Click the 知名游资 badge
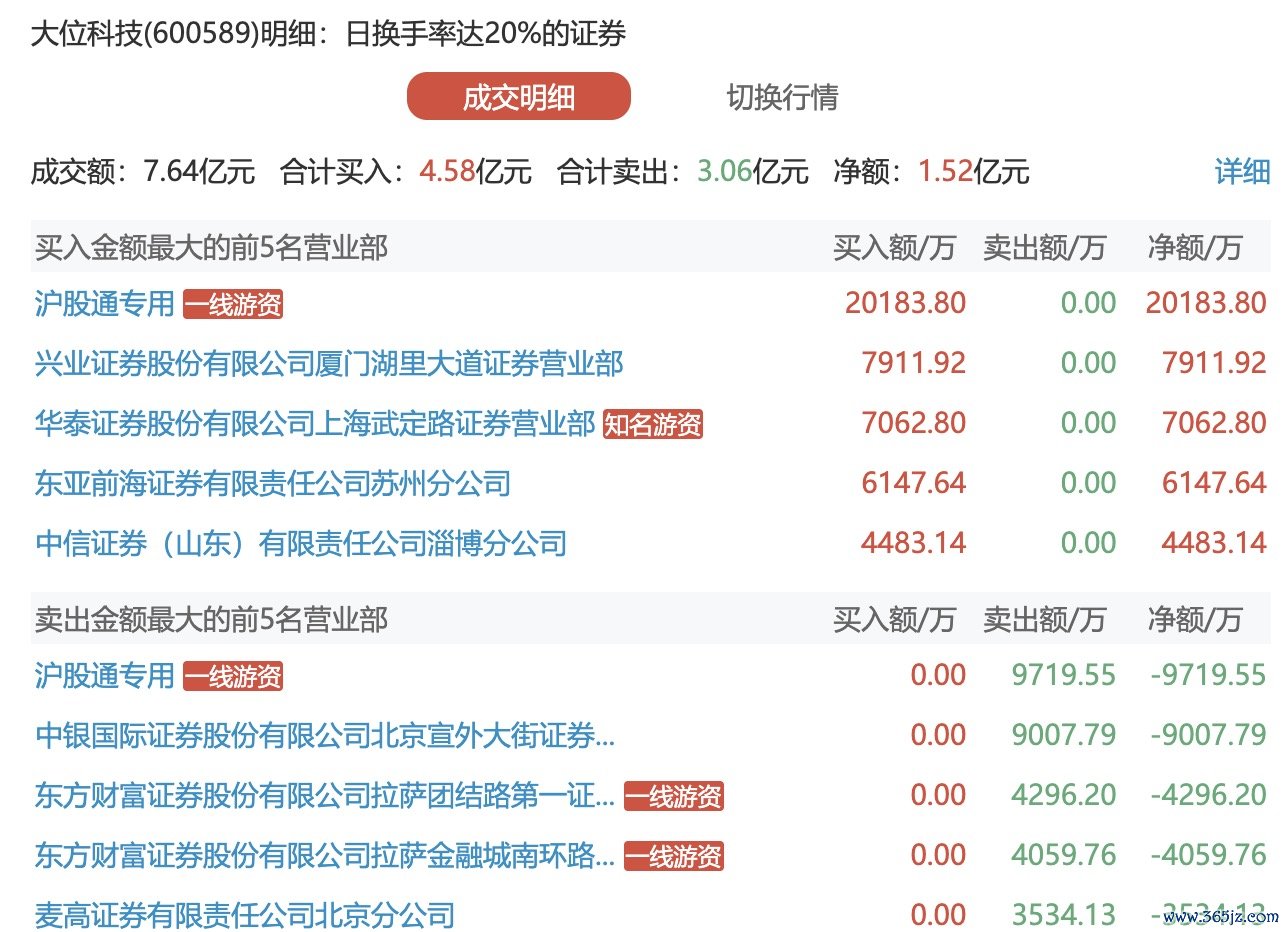Image resolution: width=1286 pixels, height=932 pixels. click(x=653, y=425)
